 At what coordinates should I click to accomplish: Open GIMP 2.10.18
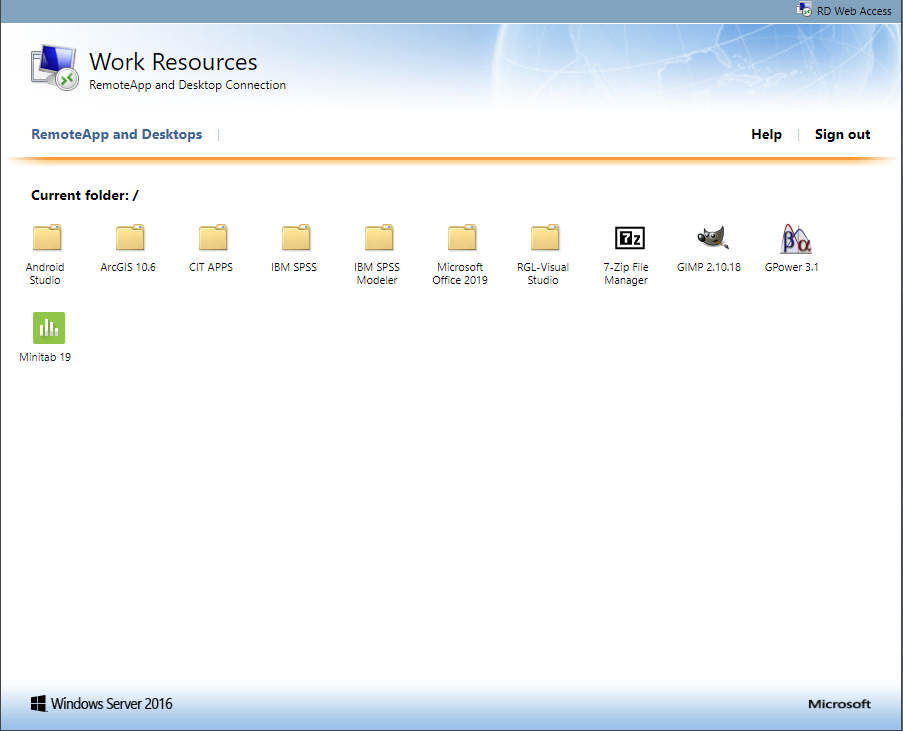coord(709,238)
